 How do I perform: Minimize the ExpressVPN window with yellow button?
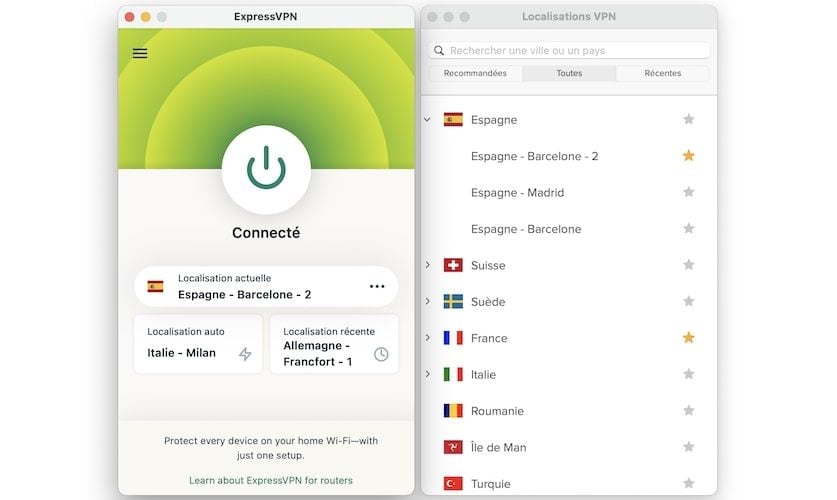(146, 17)
